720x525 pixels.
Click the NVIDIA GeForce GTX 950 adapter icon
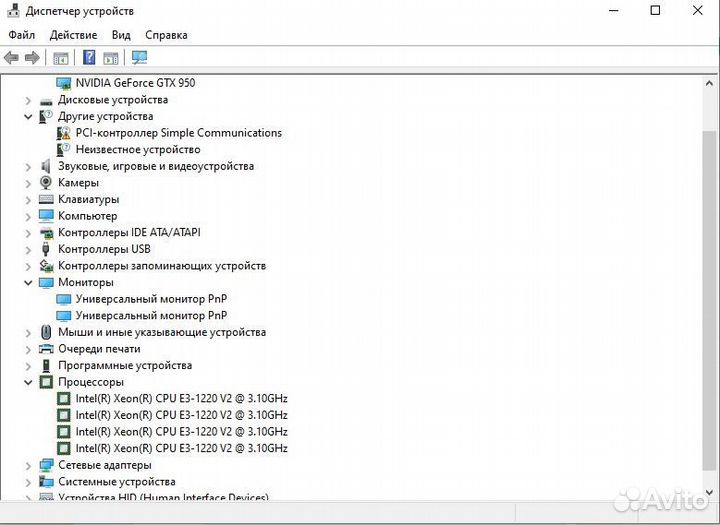pos(63,83)
